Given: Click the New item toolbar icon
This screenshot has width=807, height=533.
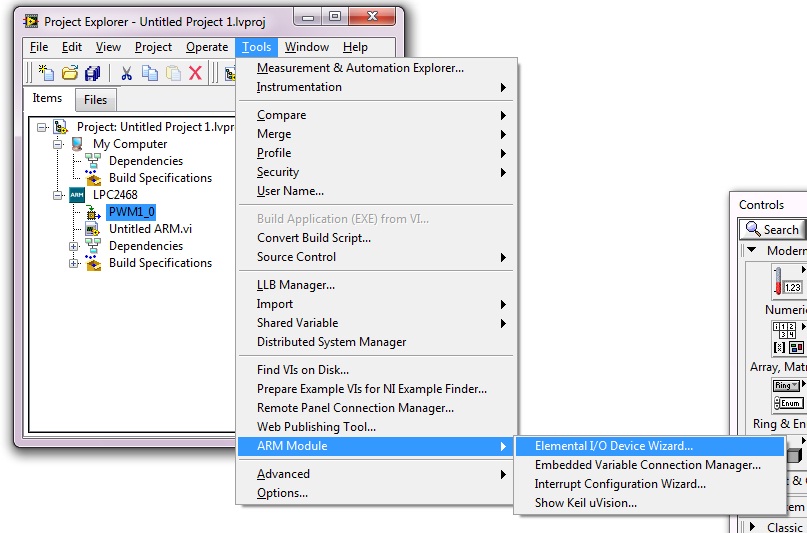Looking at the screenshot, I should click(46, 73).
